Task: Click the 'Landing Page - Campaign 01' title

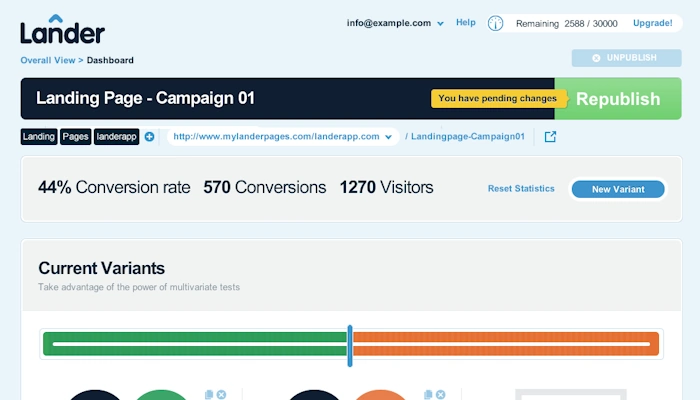Action: (x=146, y=98)
